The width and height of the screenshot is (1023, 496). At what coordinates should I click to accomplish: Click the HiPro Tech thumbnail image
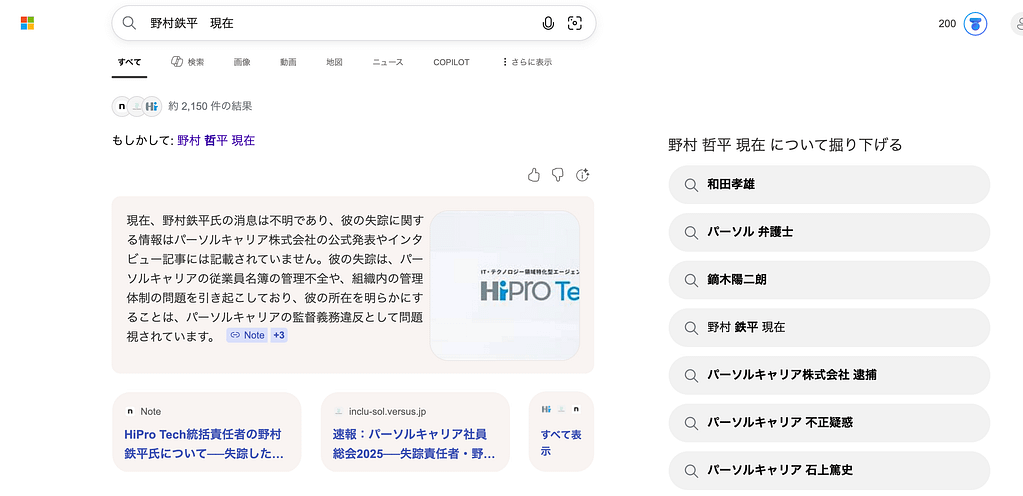click(x=505, y=286)
